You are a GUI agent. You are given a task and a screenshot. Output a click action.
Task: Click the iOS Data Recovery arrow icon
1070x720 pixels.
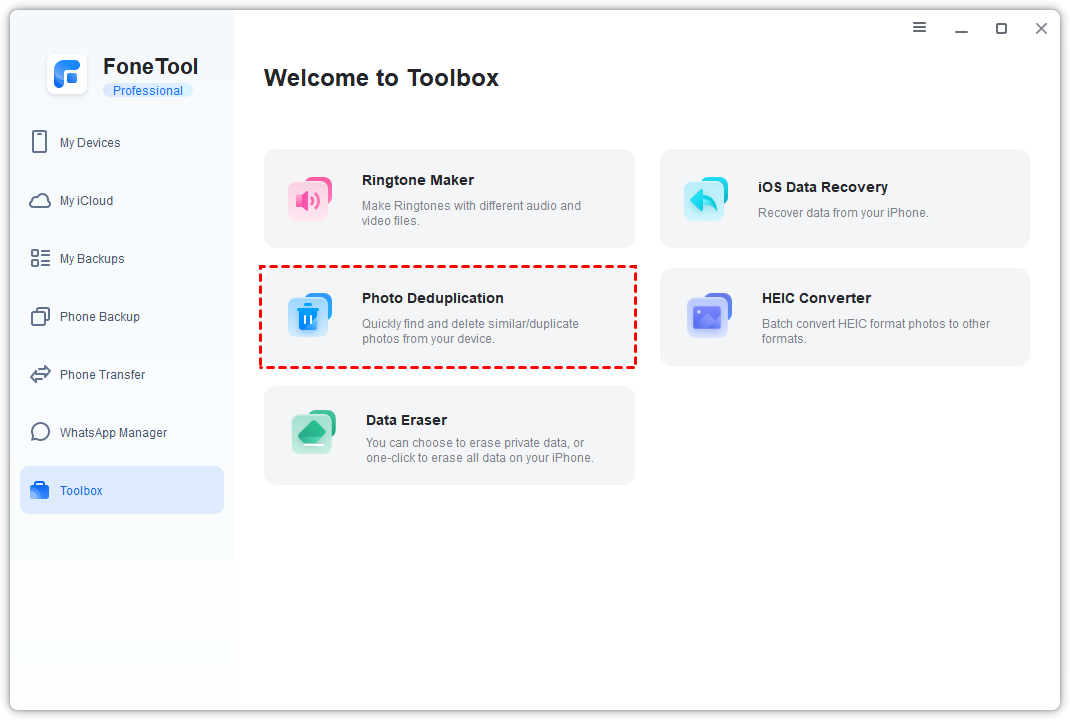(706, 199)
